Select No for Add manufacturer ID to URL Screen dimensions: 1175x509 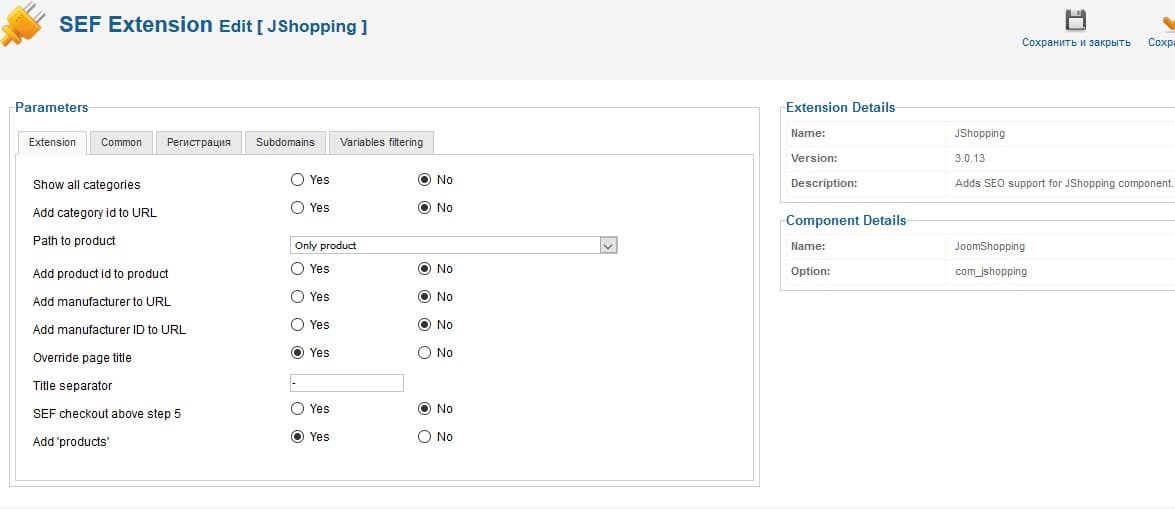click(425, 325)
